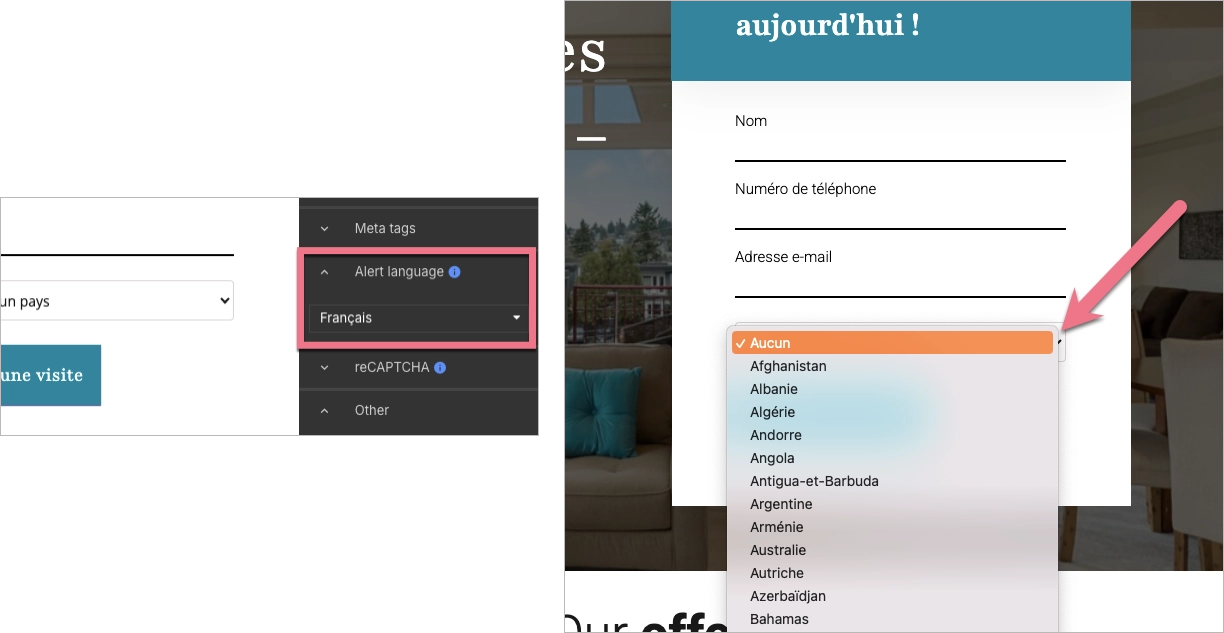Image resolution: width=1224 pixels, height=633 pixels.
Task: Open the Français alert language dropdown
Action: coord(420,318)
